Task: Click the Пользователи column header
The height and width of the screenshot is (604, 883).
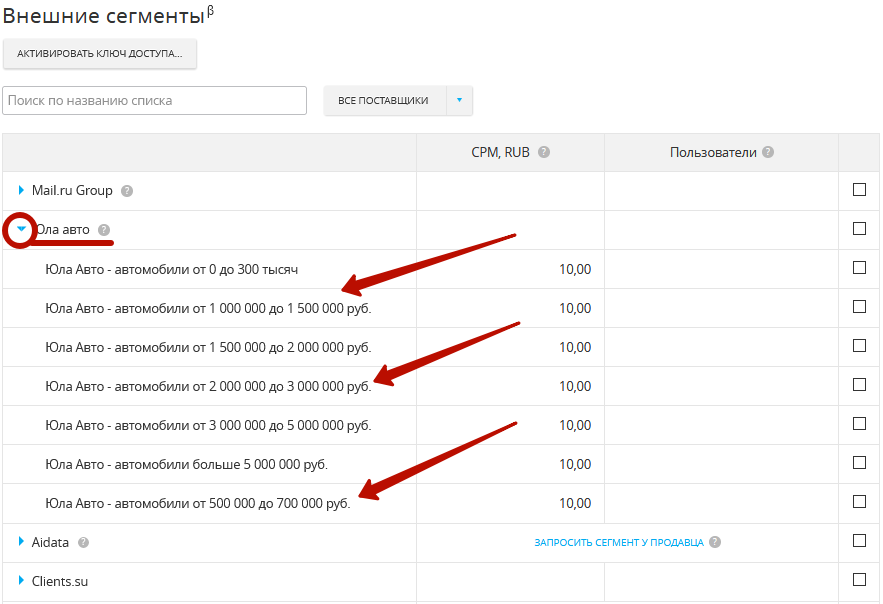Action: (713, 153)
